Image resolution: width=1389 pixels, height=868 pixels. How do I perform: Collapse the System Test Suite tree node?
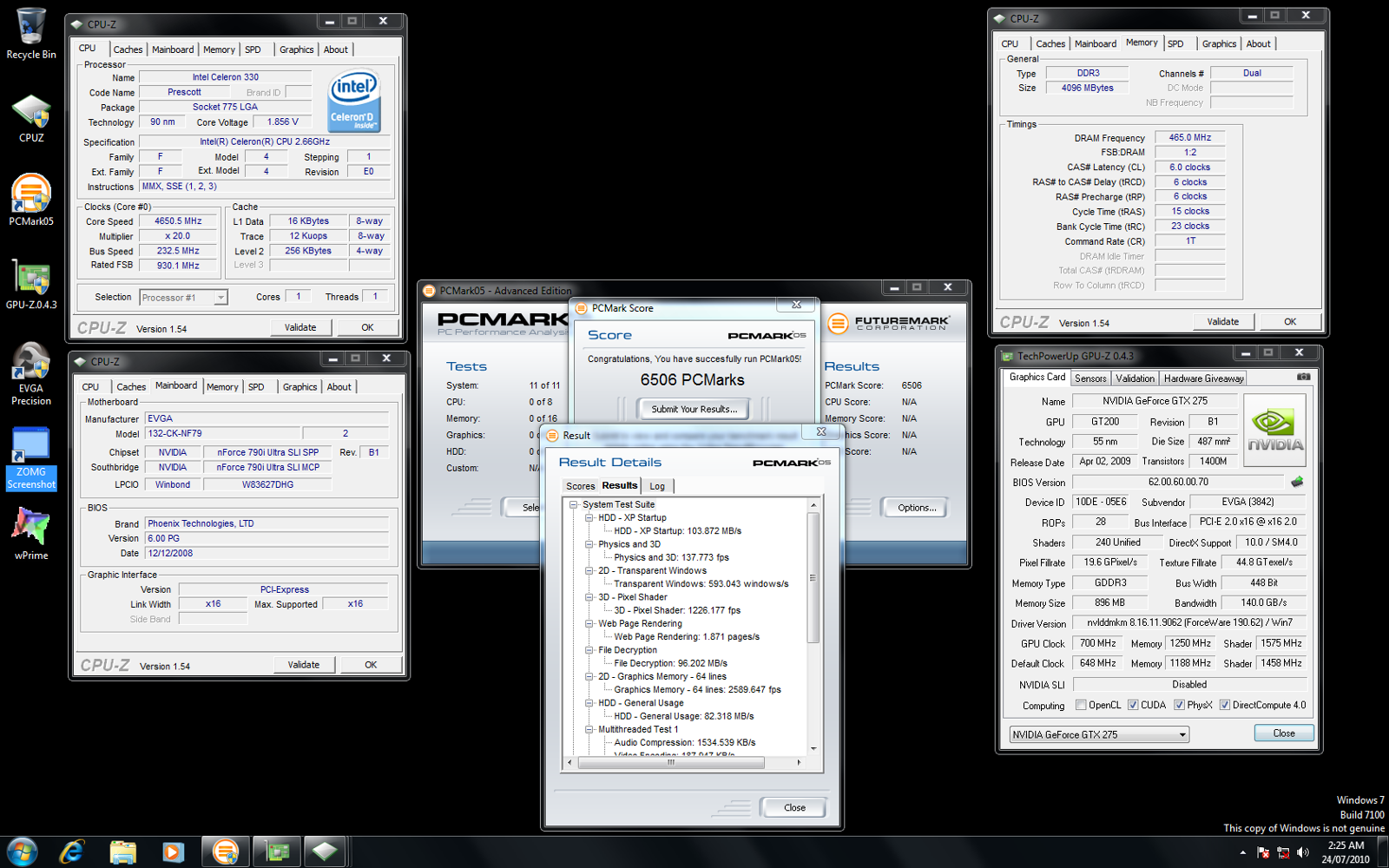coord(573,504)
